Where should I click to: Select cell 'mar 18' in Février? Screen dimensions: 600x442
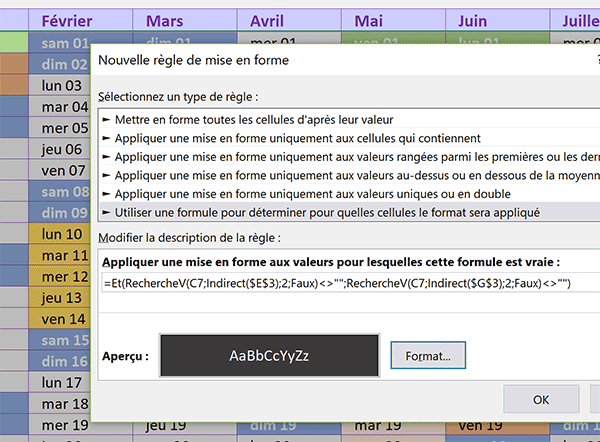pos(60,404)
